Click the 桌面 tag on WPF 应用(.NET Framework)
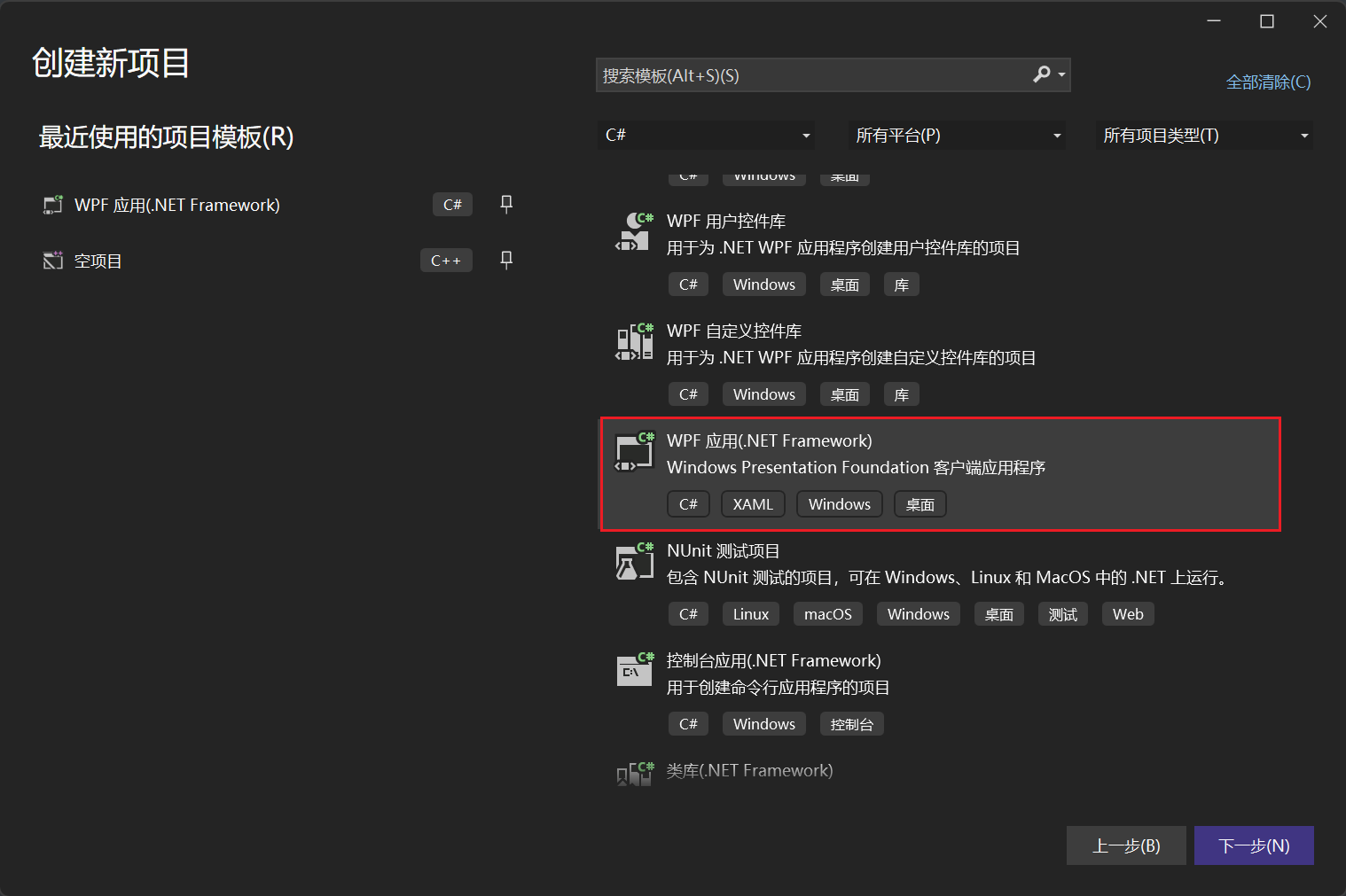 (x=920, y=504)
